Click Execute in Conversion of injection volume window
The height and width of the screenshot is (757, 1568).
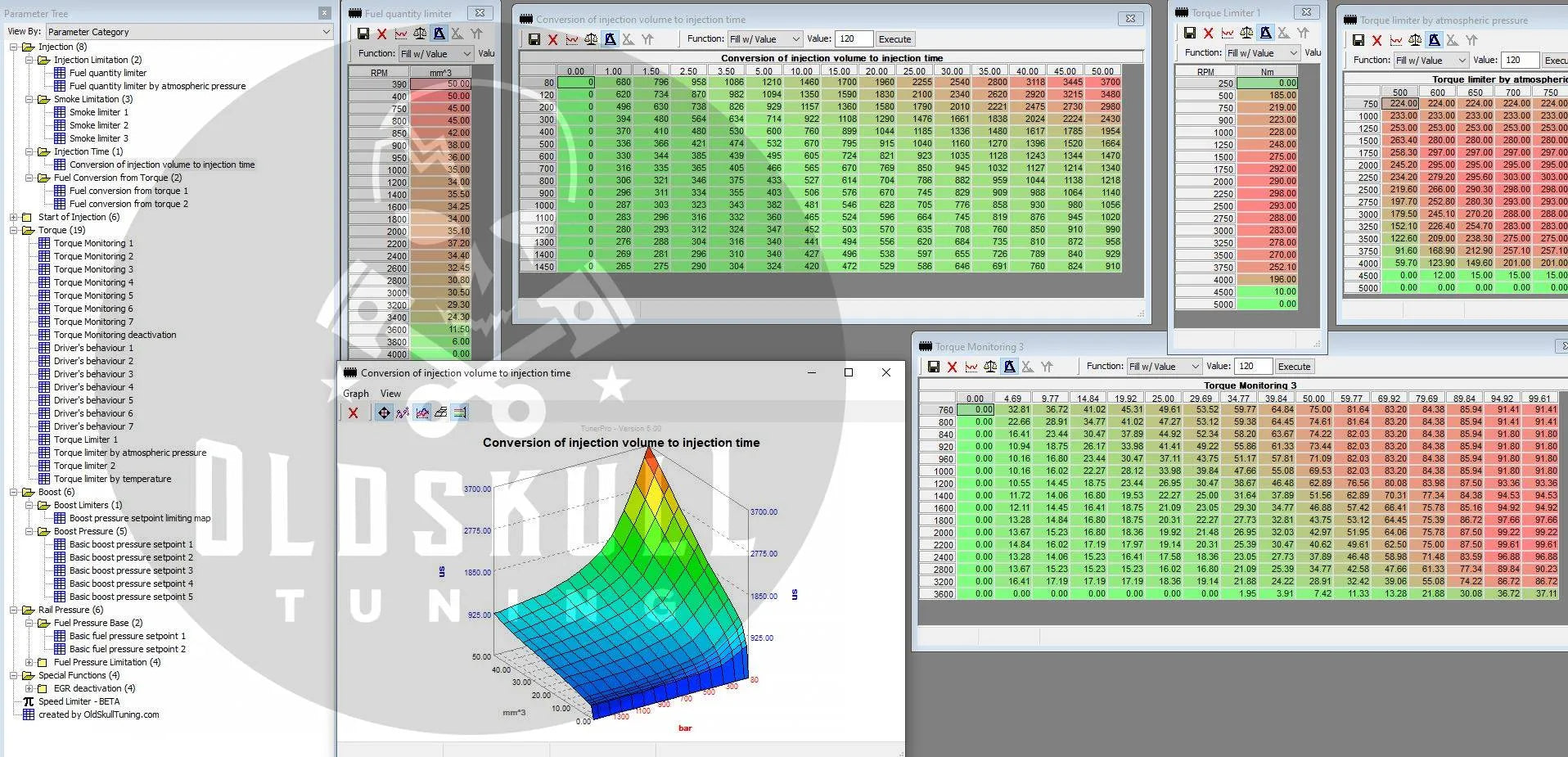tap(894, 39)
